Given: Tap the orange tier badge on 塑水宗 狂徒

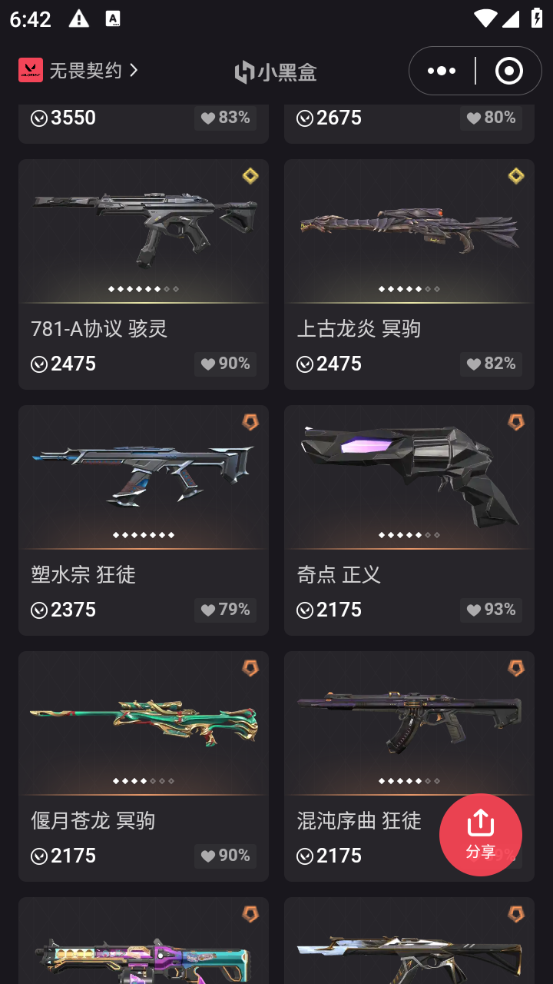Looking at the screenshot, I should point(250,422).
